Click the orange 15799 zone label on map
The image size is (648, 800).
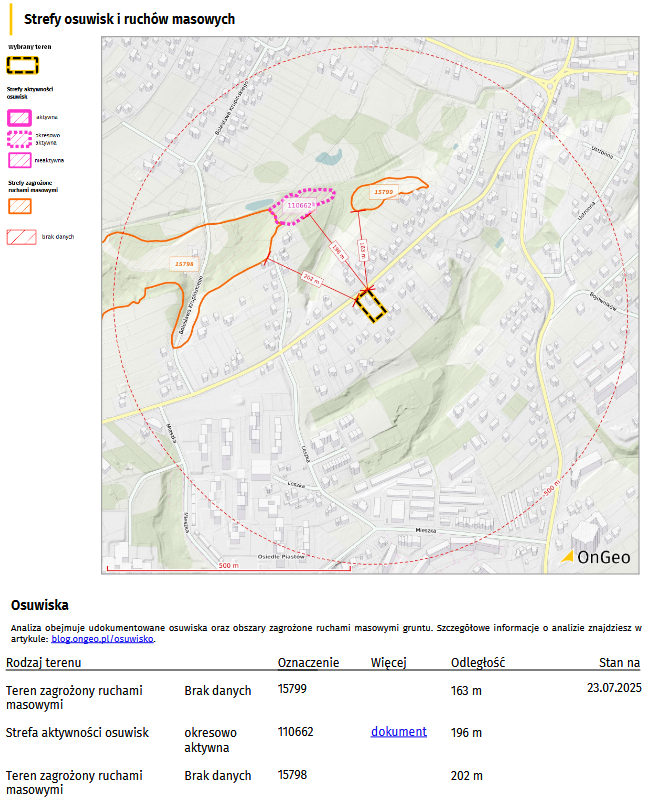click(384, 191)
